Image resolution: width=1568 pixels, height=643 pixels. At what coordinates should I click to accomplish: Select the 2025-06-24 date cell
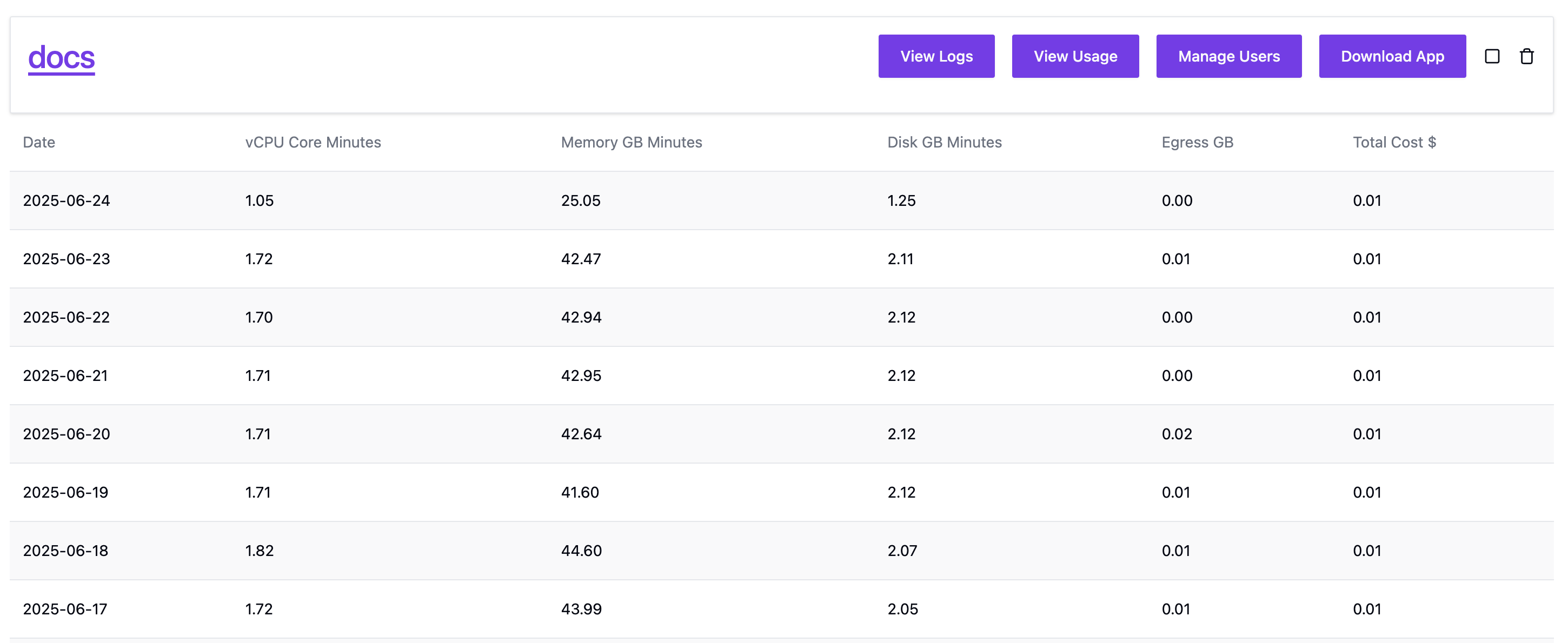click(67, 201)
